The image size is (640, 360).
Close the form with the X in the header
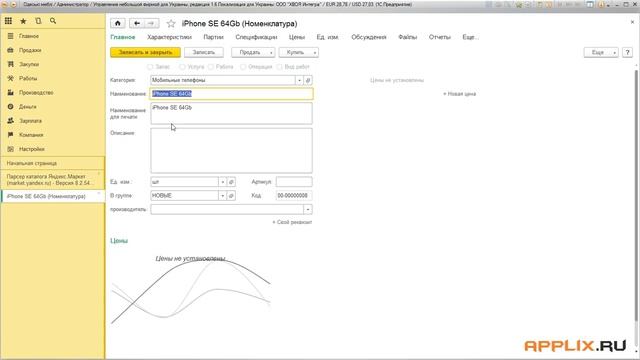pyautogui.click(x=632, y=22)
